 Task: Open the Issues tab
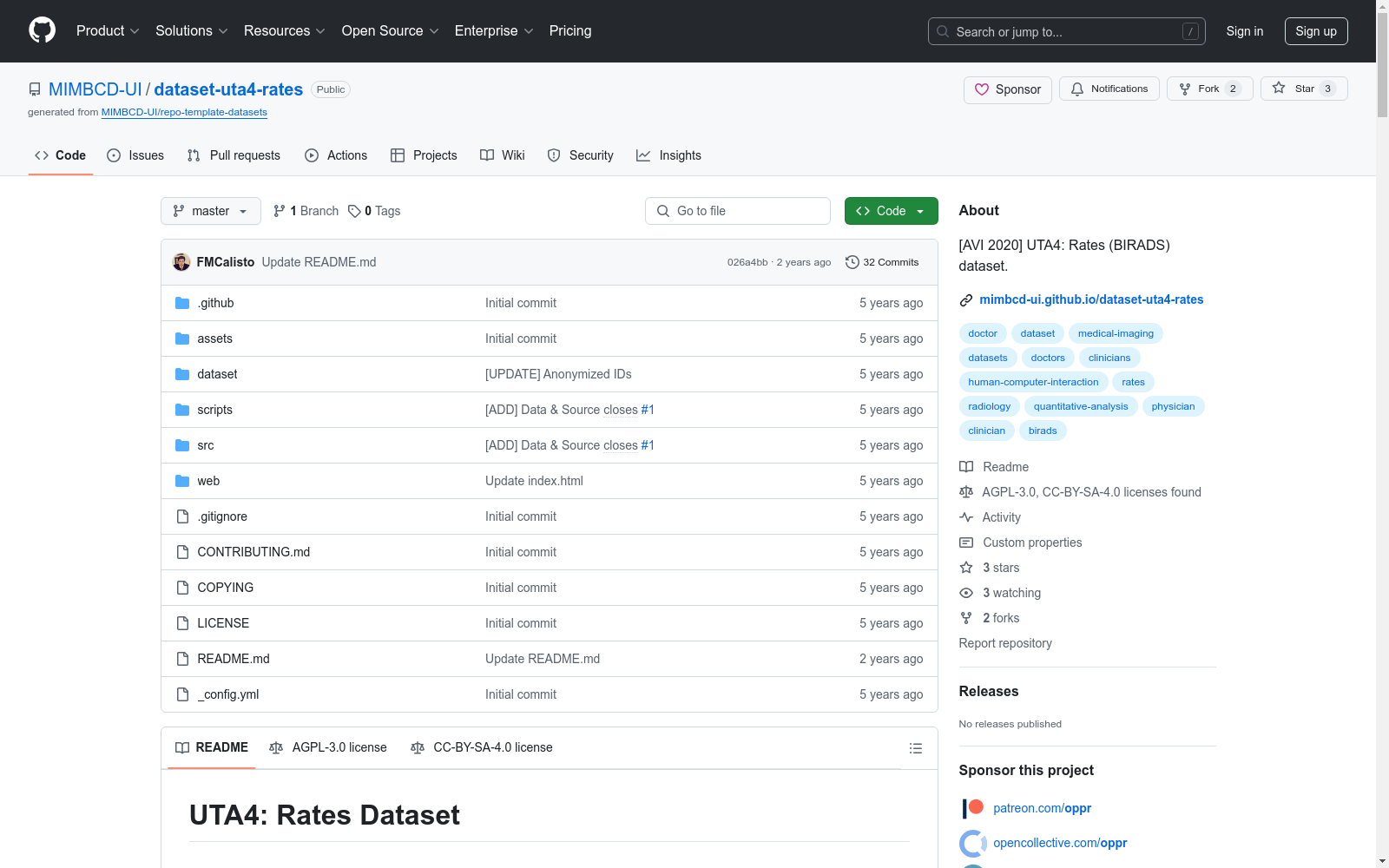pos(135,155)
